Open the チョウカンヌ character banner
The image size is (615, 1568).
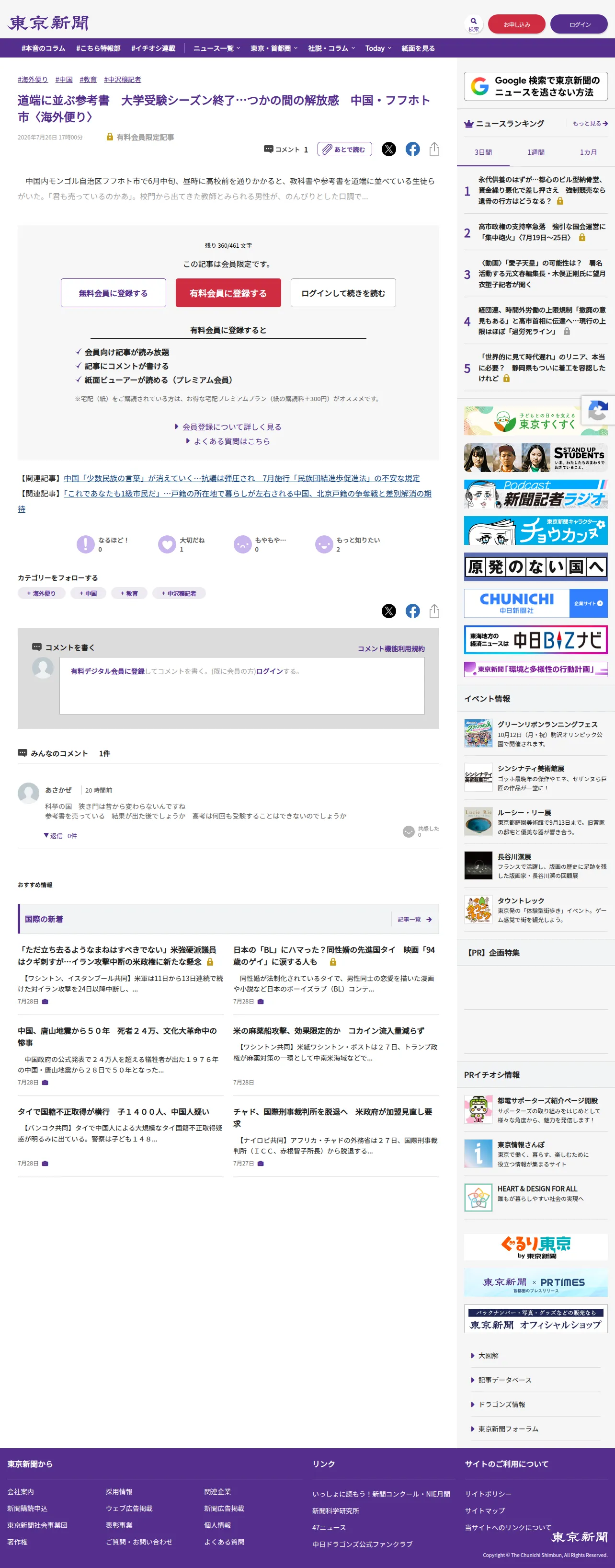click(x=536, y=531)
